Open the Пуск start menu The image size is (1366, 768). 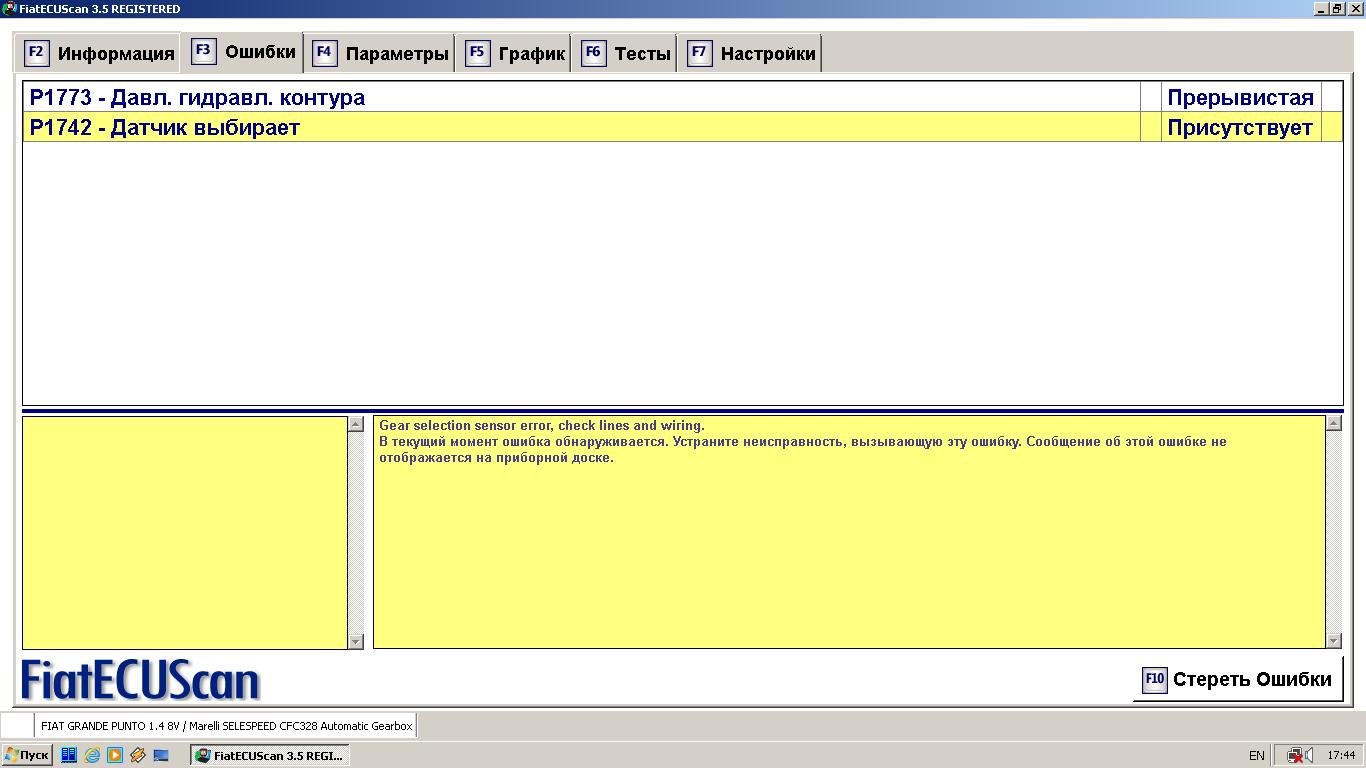27,755
